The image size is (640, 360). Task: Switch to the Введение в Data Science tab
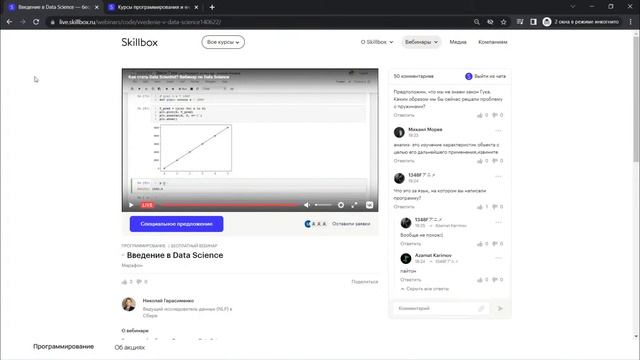coord(53,7)
